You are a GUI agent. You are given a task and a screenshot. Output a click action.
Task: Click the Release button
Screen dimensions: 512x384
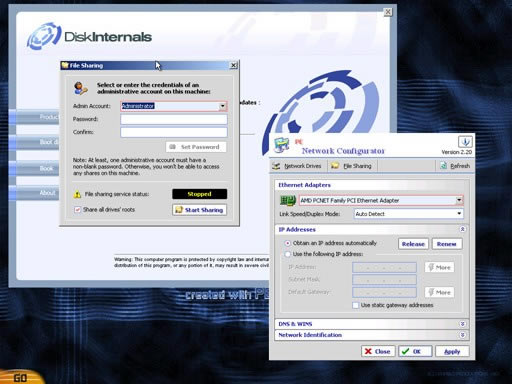click(413, 244)
